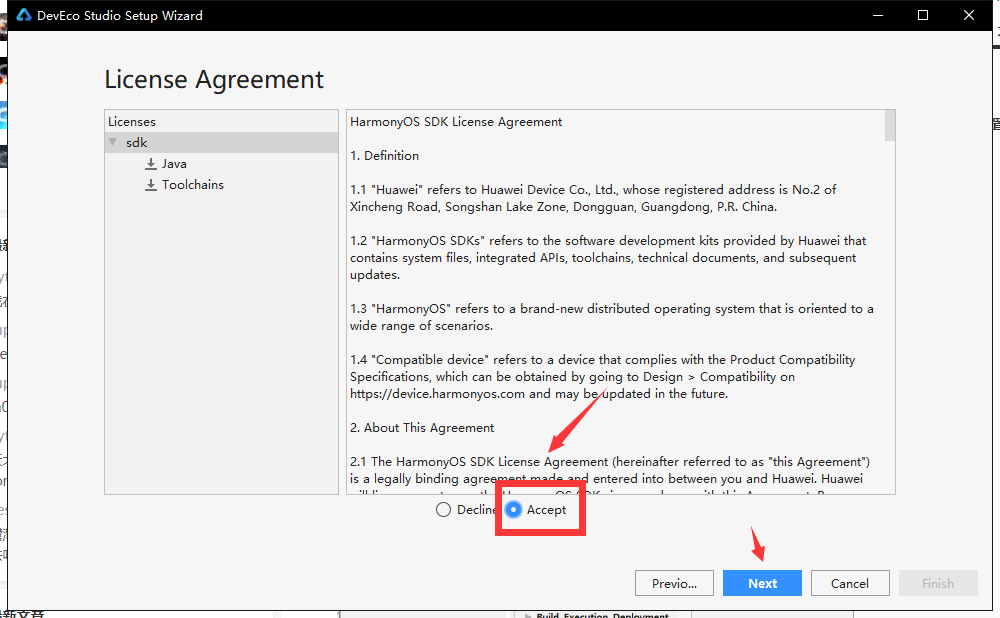Screen dimensions: 1000x618
Task: Click the paragraph 1.1 "Huawei" definition
Action: (593, 198)
